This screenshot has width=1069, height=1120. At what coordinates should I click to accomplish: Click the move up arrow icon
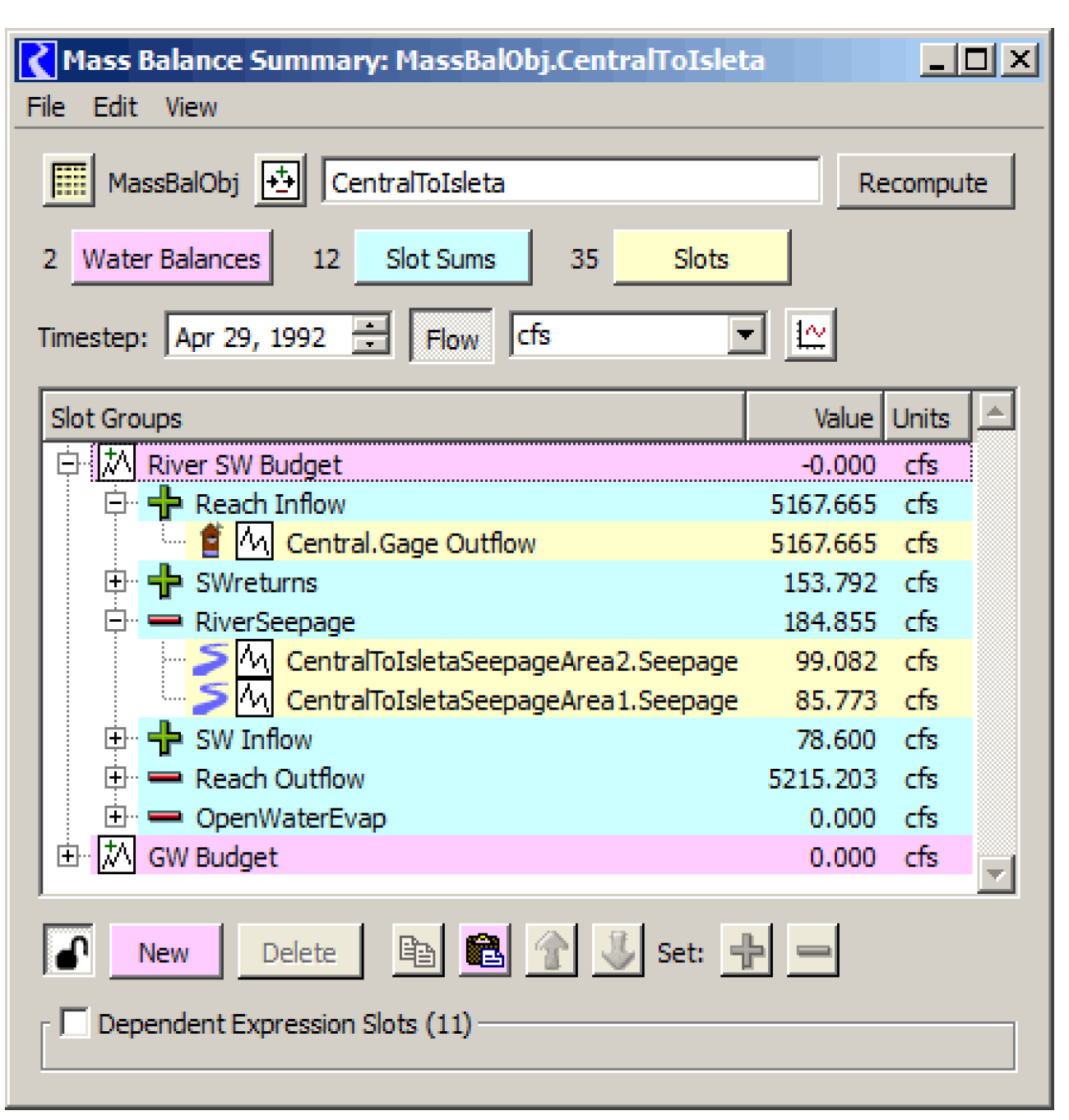tap(552, 951)
